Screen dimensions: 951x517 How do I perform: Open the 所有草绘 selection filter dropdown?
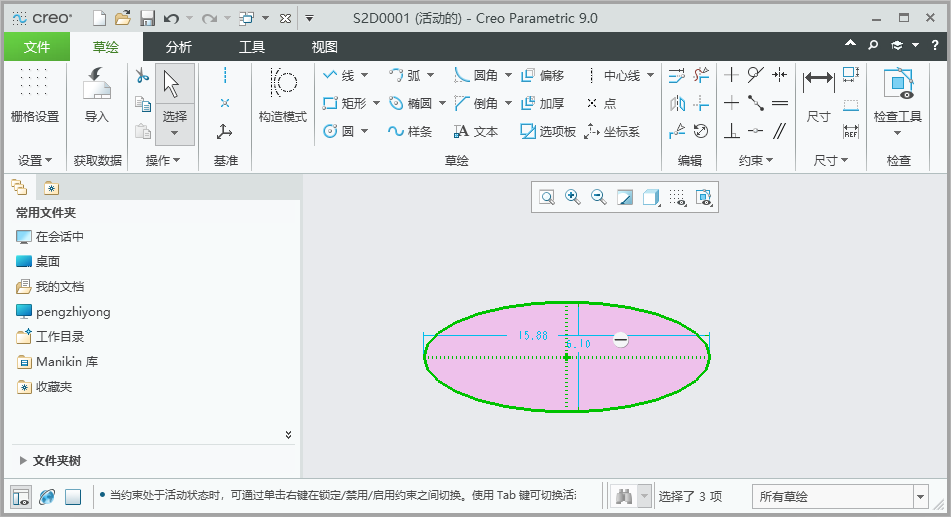click(x=921, y=497)
